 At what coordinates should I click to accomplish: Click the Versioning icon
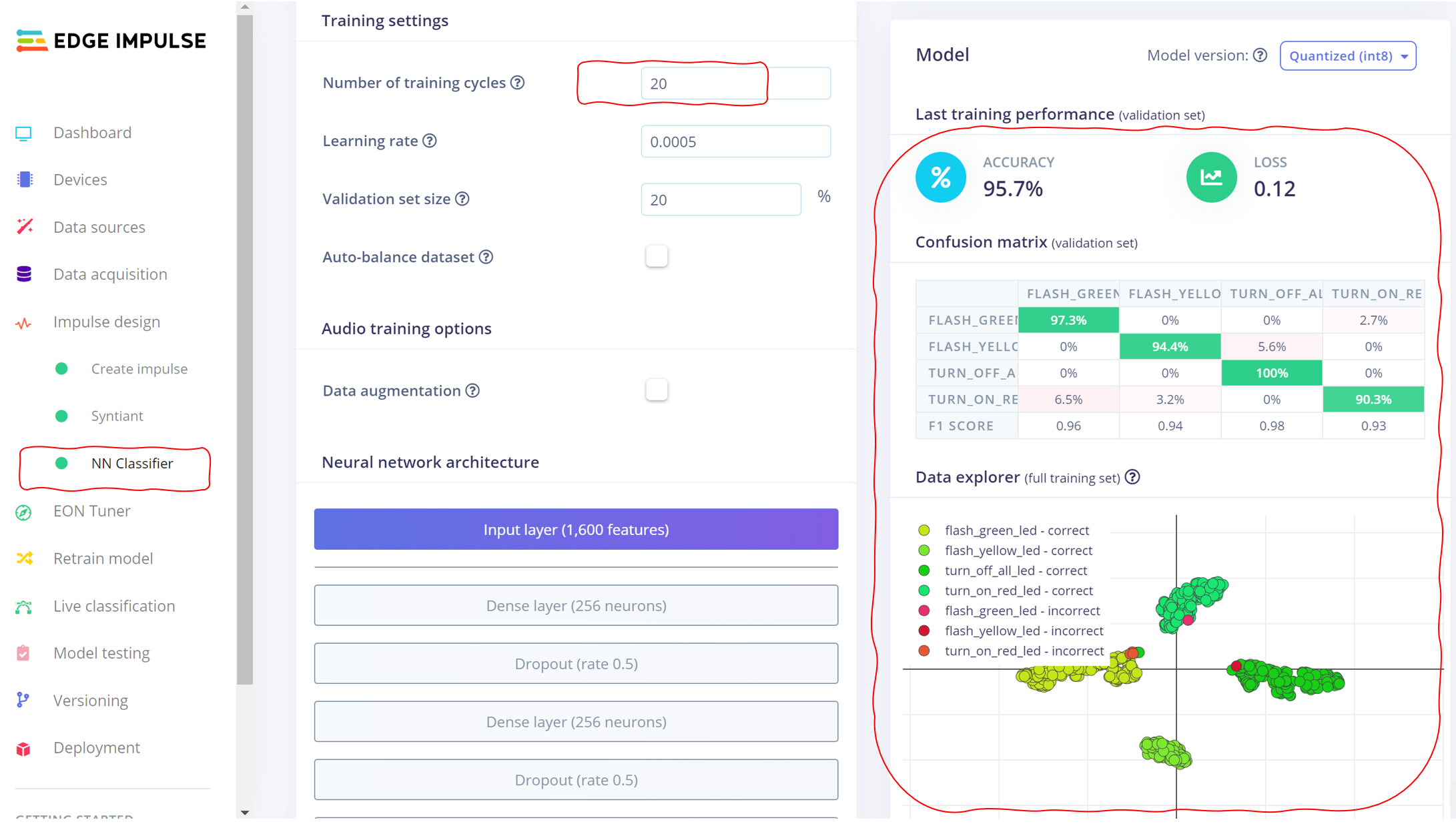coord(24,700)
